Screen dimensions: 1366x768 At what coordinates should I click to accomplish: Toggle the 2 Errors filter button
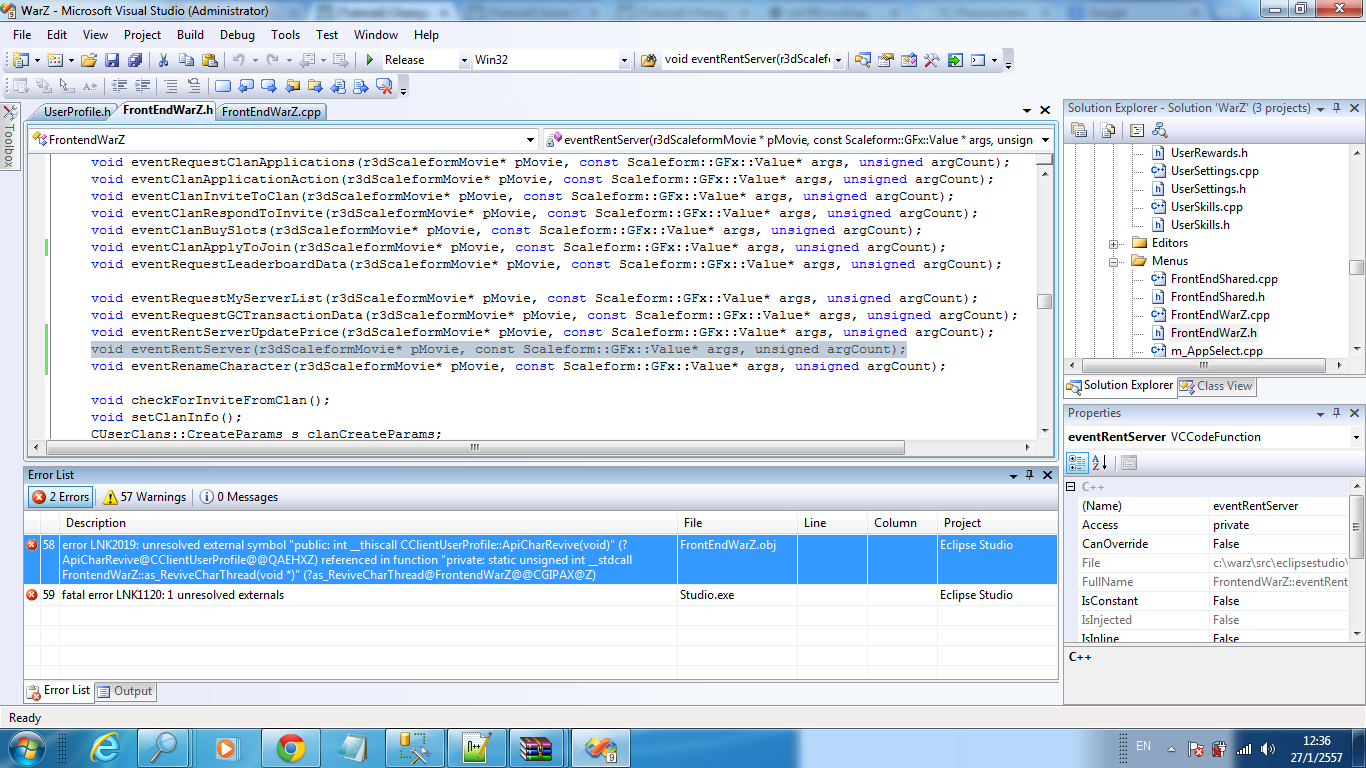pos(60,497)
